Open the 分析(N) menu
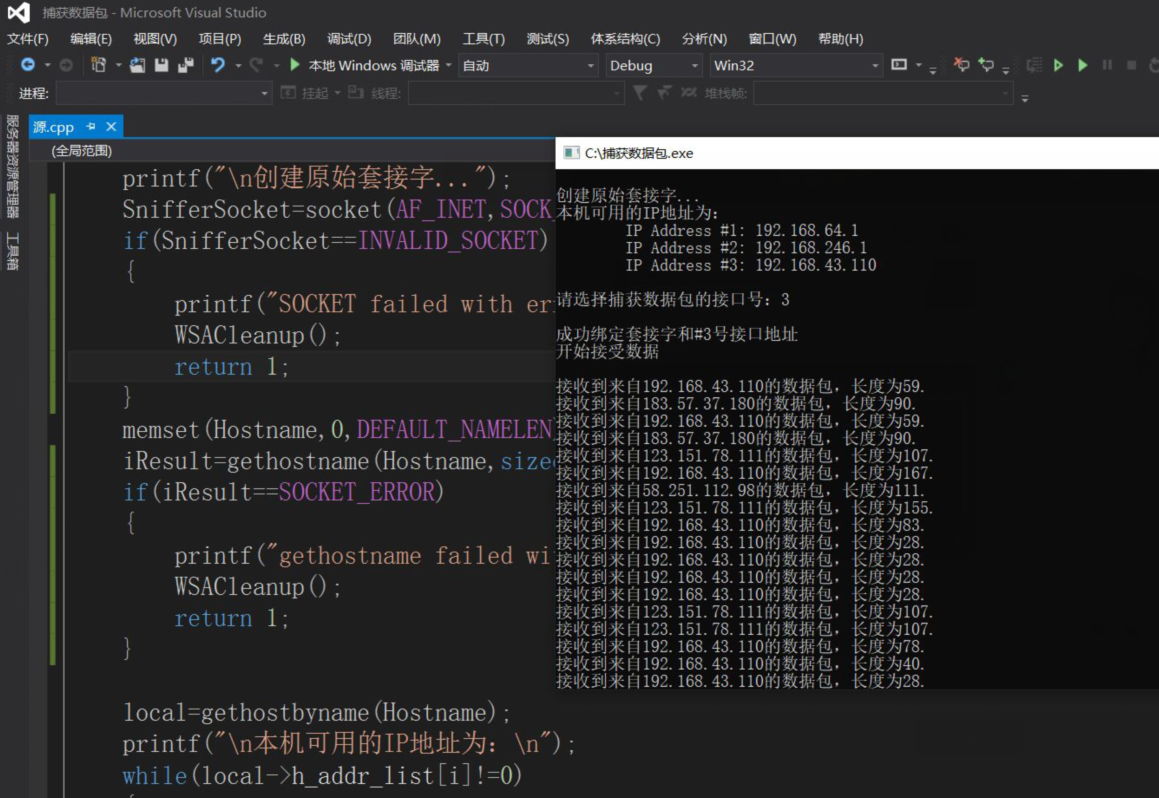The height and width of the screenshot is (798, 1159). 704,38
